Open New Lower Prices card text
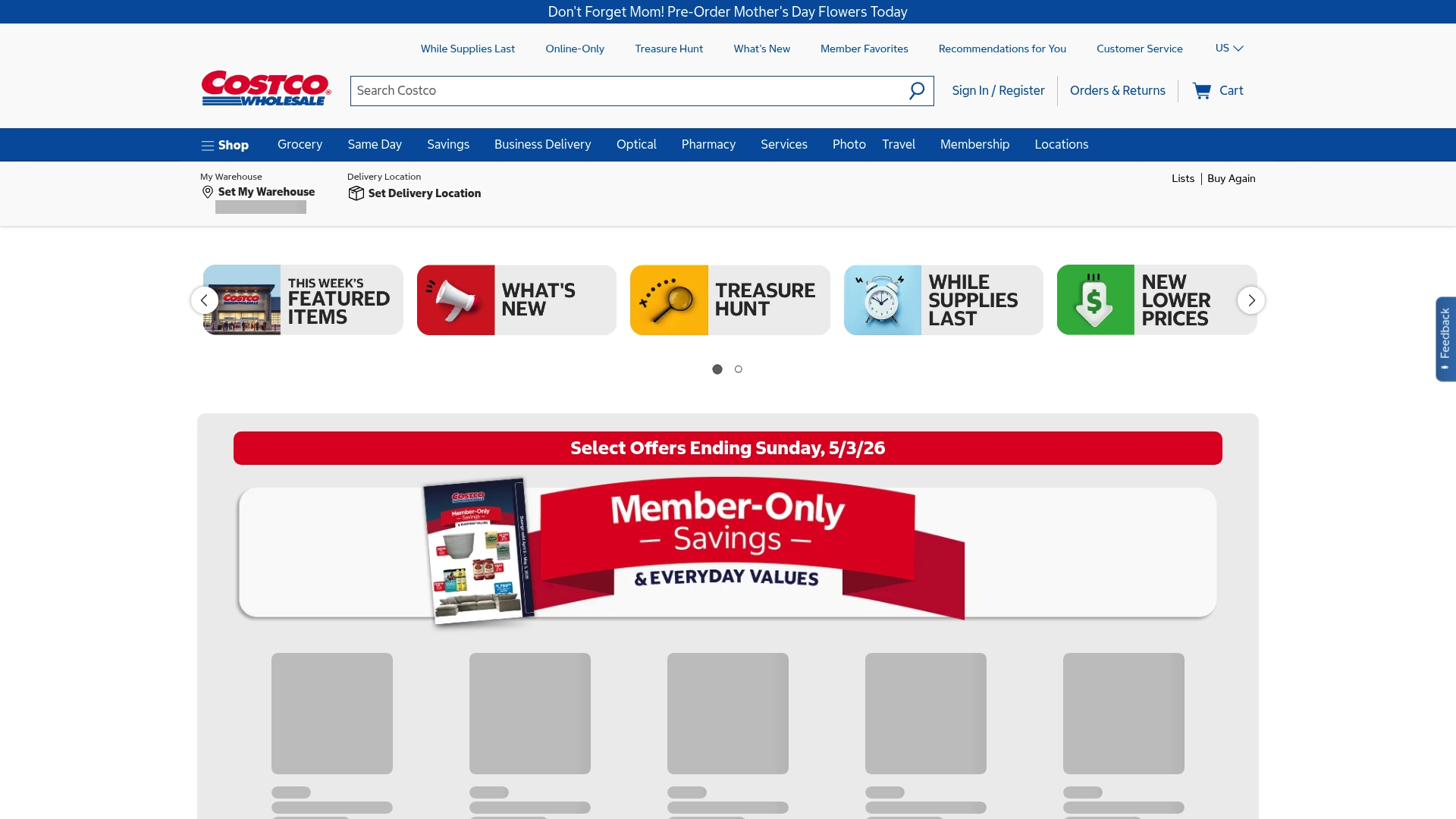 [1175, 300]
